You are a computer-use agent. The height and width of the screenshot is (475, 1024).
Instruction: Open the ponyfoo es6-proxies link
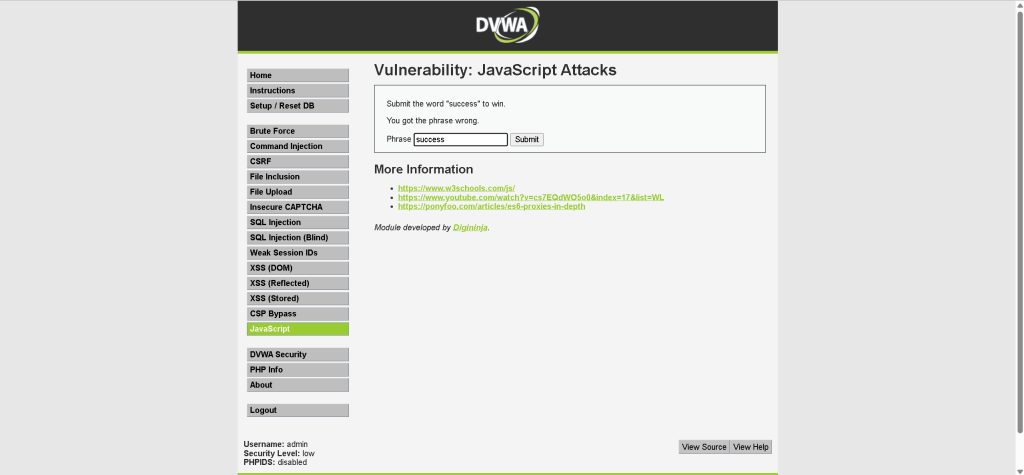pos(492,206)
